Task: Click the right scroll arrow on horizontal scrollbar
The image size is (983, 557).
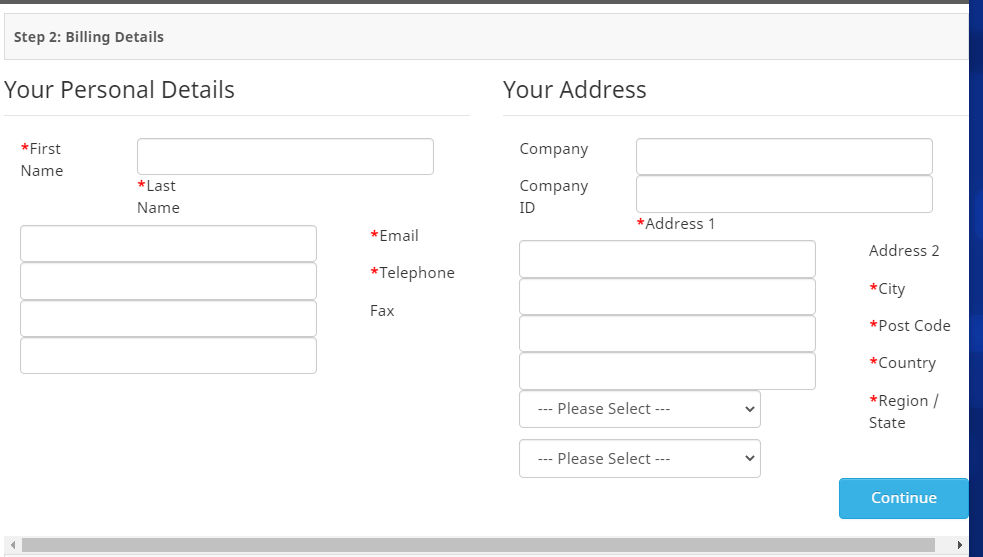Action: (x=961, y=546)
